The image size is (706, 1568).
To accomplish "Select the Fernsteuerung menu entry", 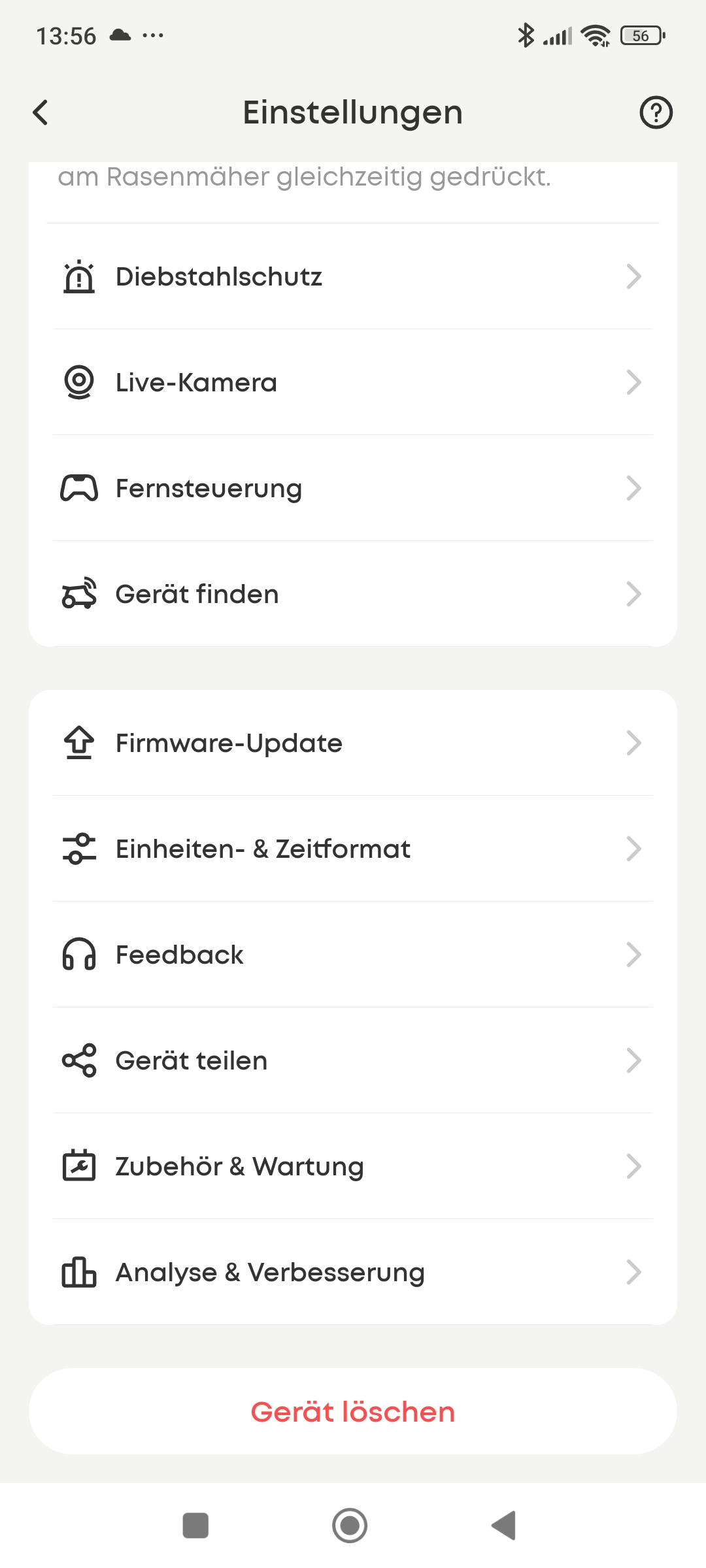I will click(209, 489).
